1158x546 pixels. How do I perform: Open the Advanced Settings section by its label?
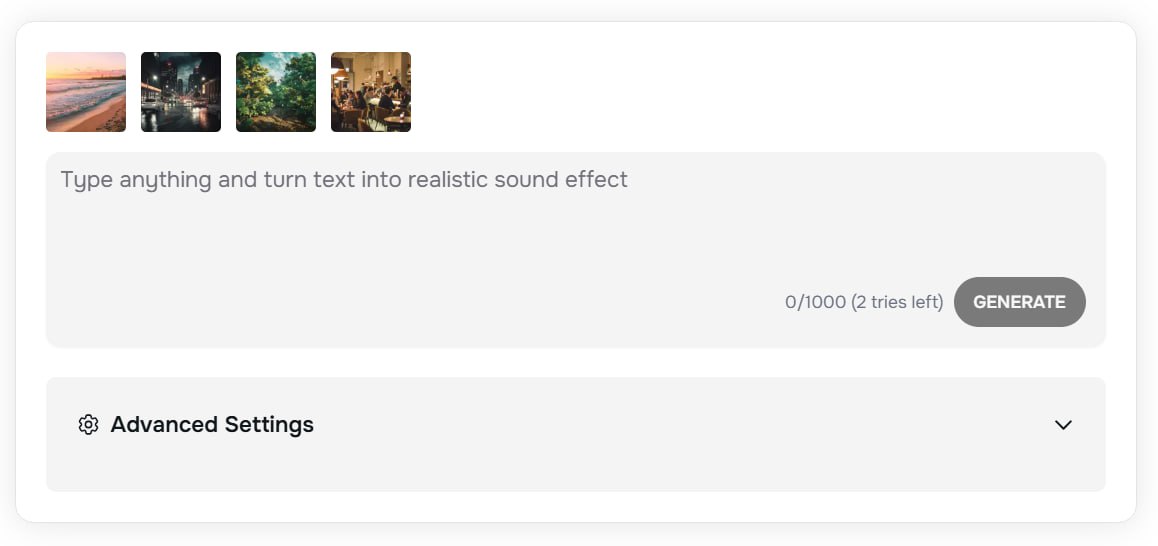click(211, 425)
